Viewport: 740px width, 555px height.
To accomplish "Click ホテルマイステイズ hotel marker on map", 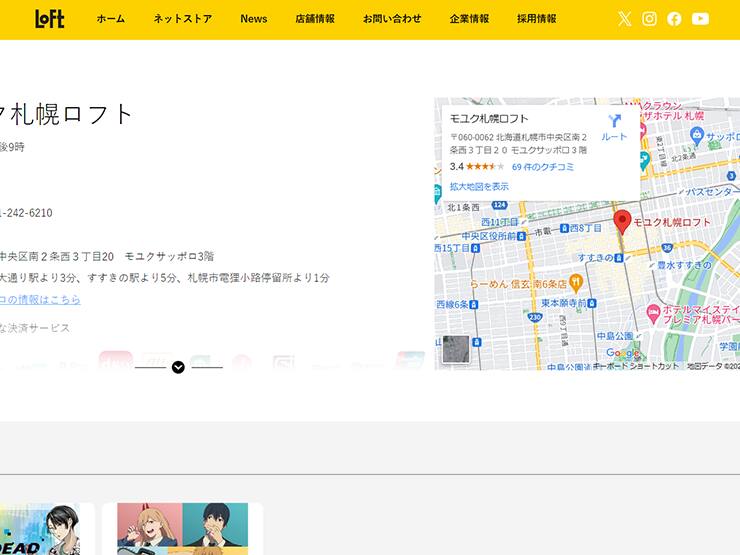I will tap(653, 313).
